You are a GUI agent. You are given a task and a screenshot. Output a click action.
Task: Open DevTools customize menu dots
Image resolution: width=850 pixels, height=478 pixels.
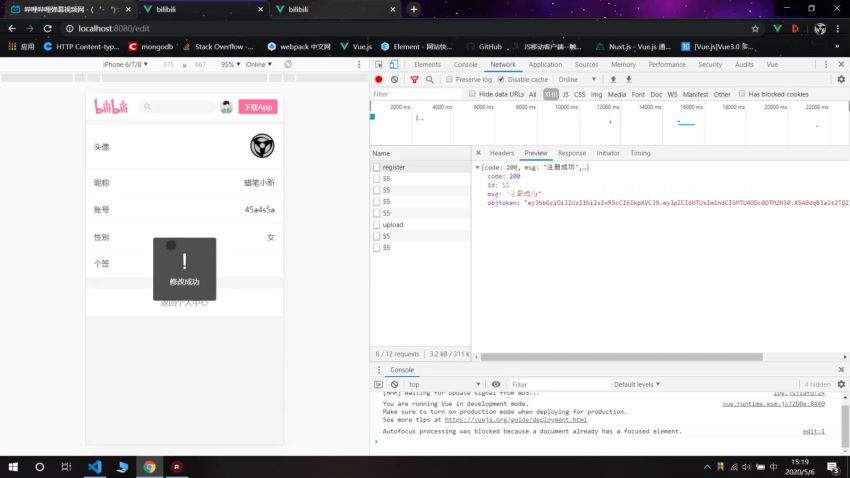[826, 64]
